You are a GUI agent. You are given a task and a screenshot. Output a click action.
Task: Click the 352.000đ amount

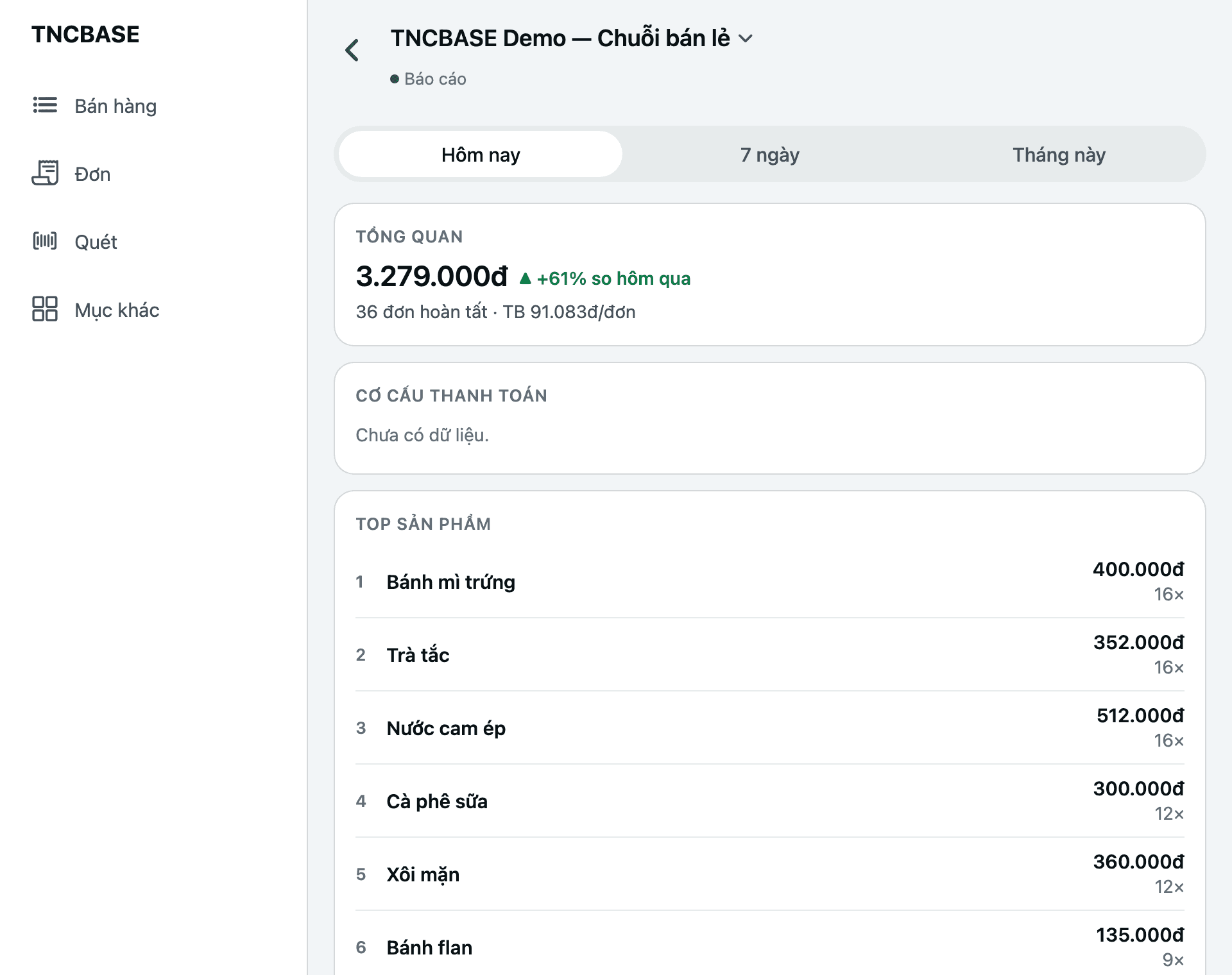coord(1138,642)
